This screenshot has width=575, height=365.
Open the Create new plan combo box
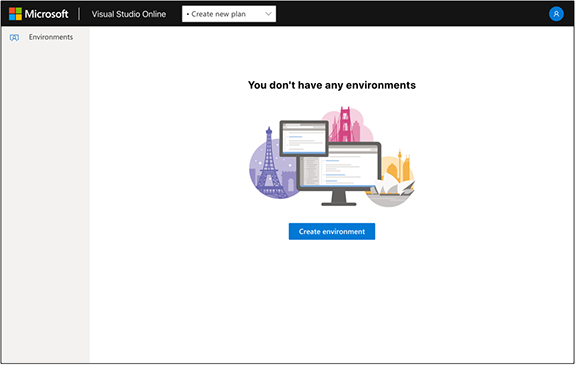(x=229, y=14)
